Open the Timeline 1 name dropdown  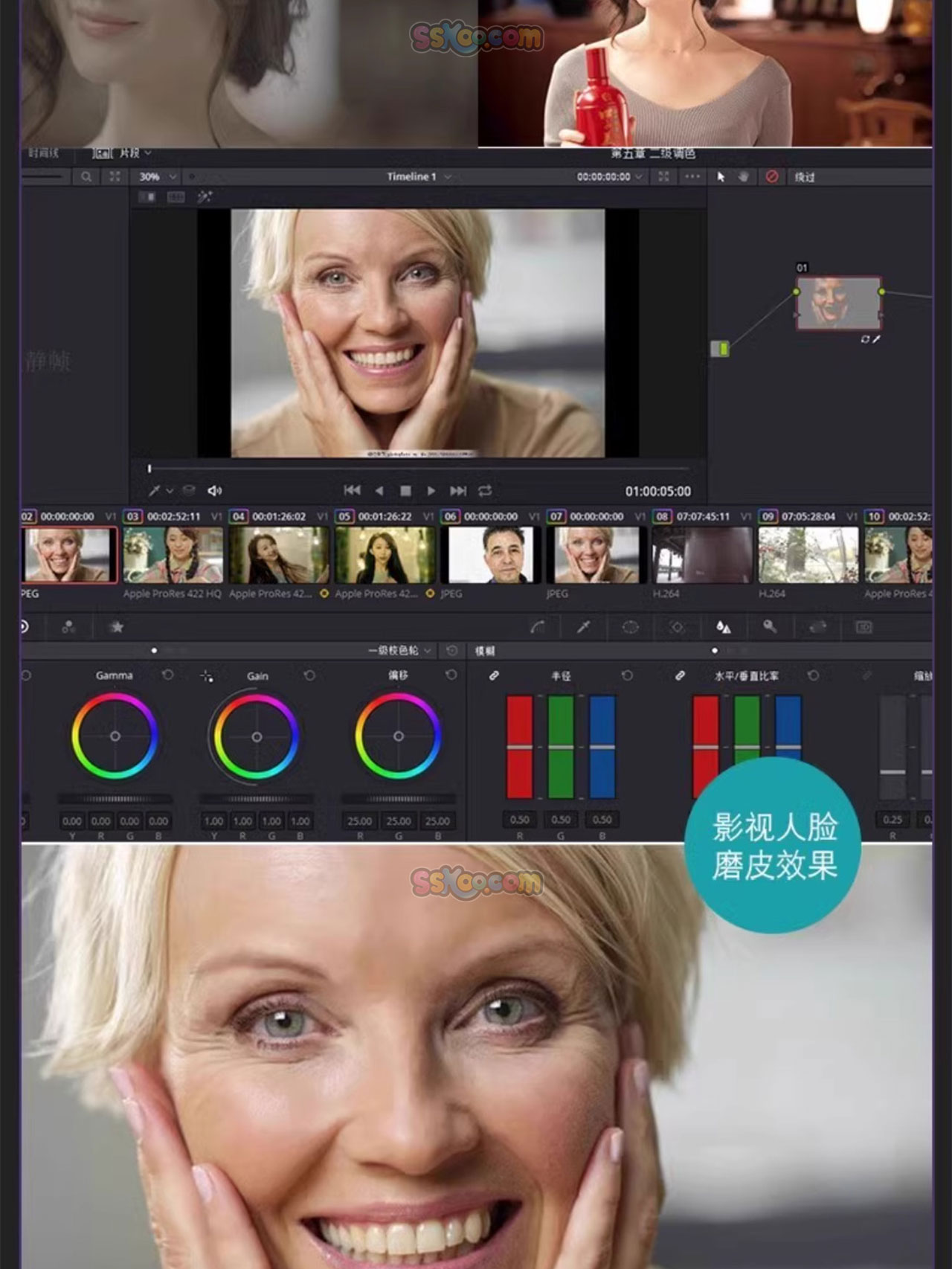[419, 177]
